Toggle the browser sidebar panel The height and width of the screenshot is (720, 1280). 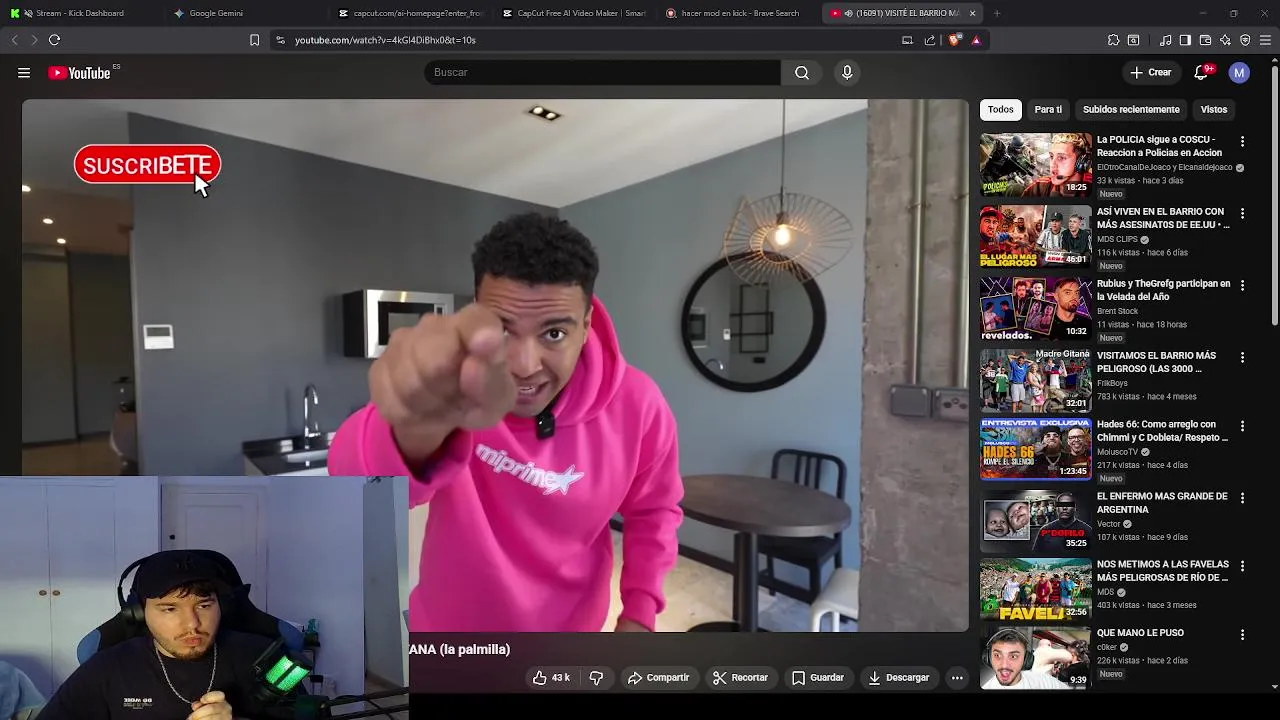pos(1185,40)
